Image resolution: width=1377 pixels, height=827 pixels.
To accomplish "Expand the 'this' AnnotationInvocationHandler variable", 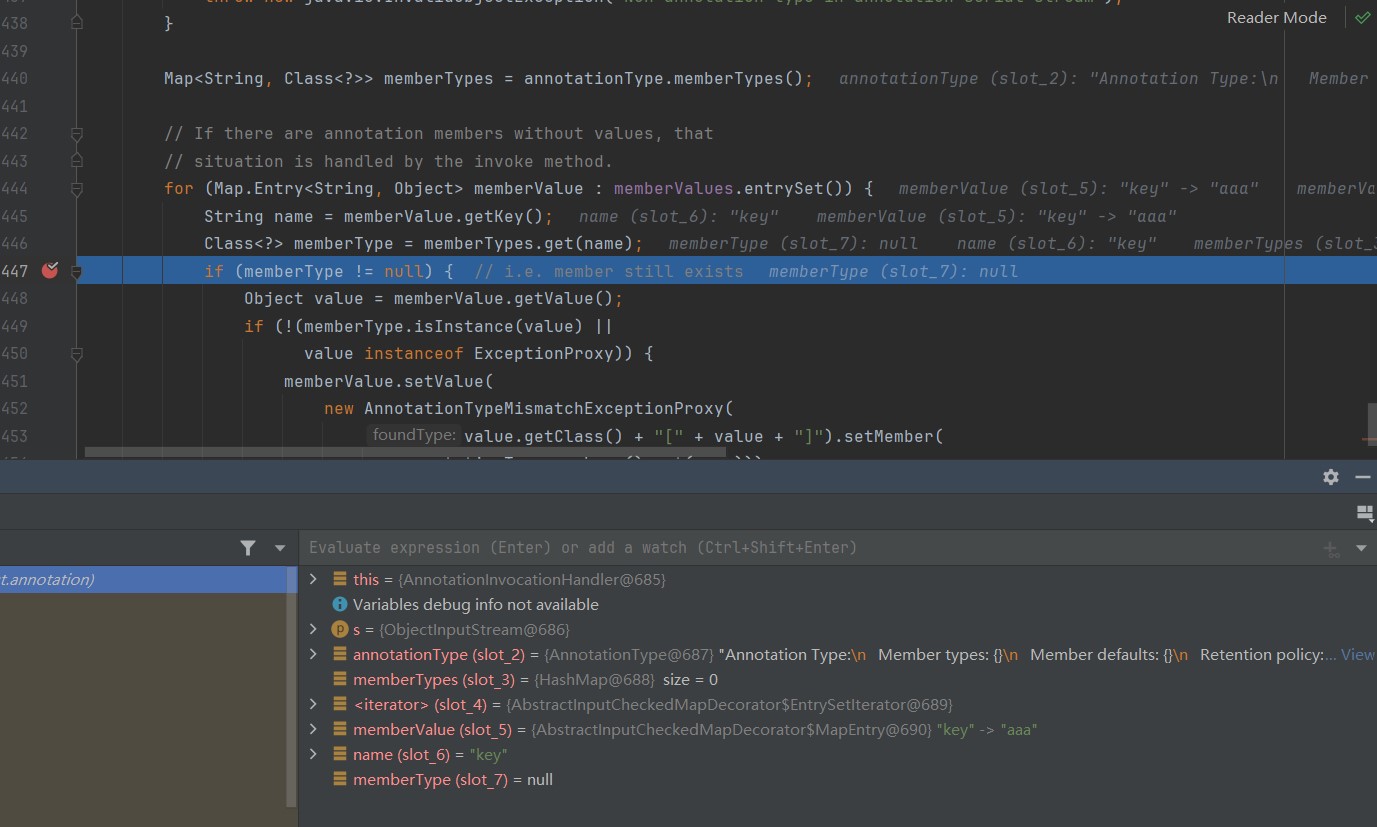I will point(313,579).
